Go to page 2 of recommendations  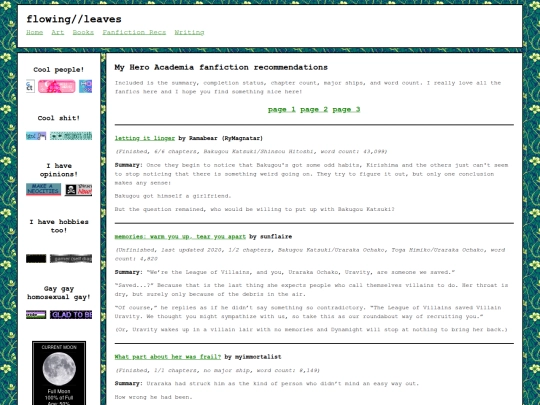click(x=314, y=110)
